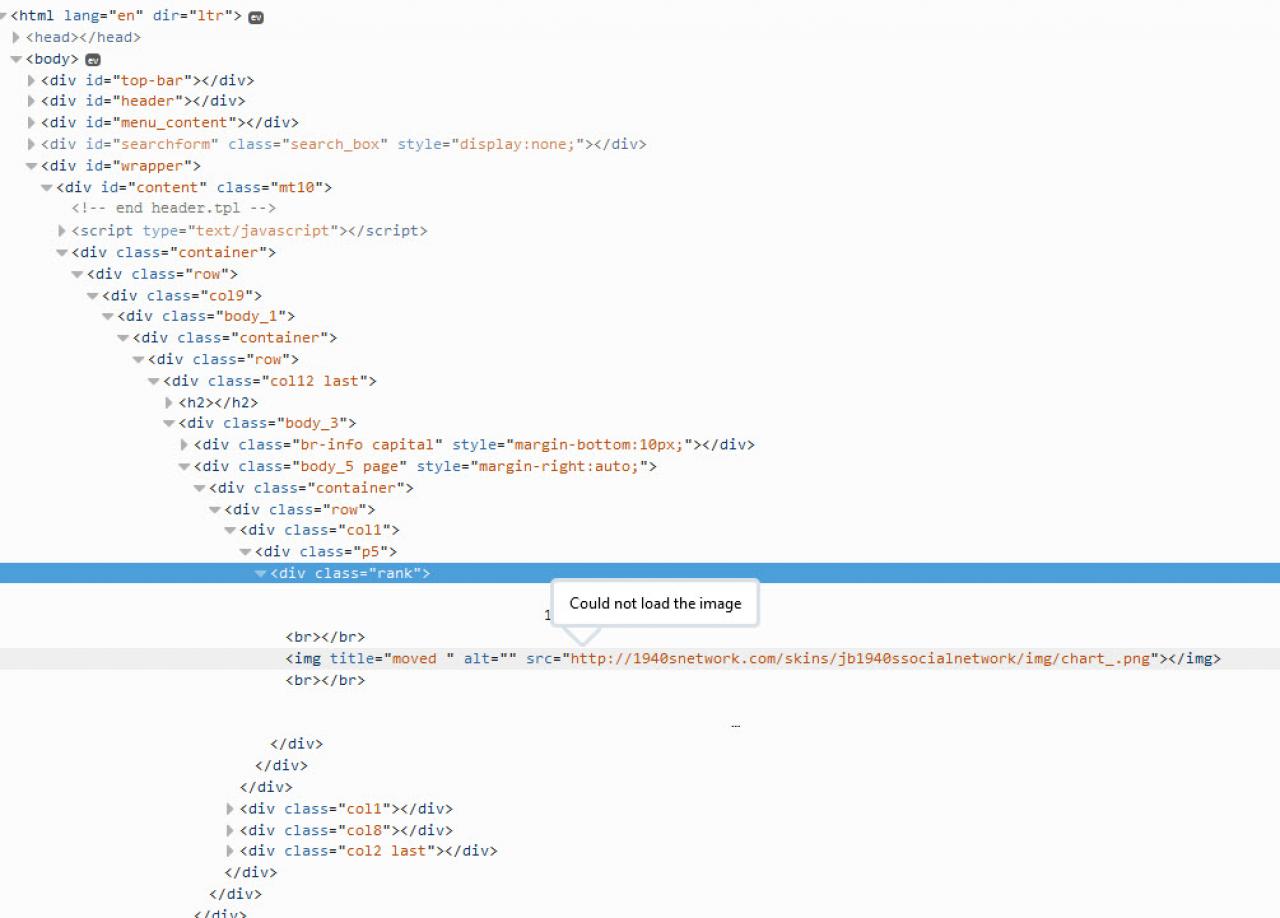Expand the h2 element node
The image size is (1280, 918).
tap(169, 403)
